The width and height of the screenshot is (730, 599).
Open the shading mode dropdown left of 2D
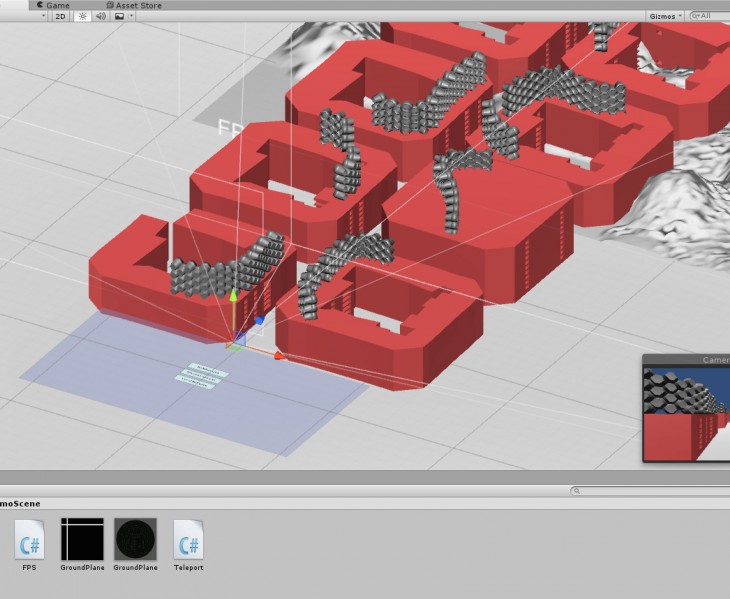click(x=43, y=16)
